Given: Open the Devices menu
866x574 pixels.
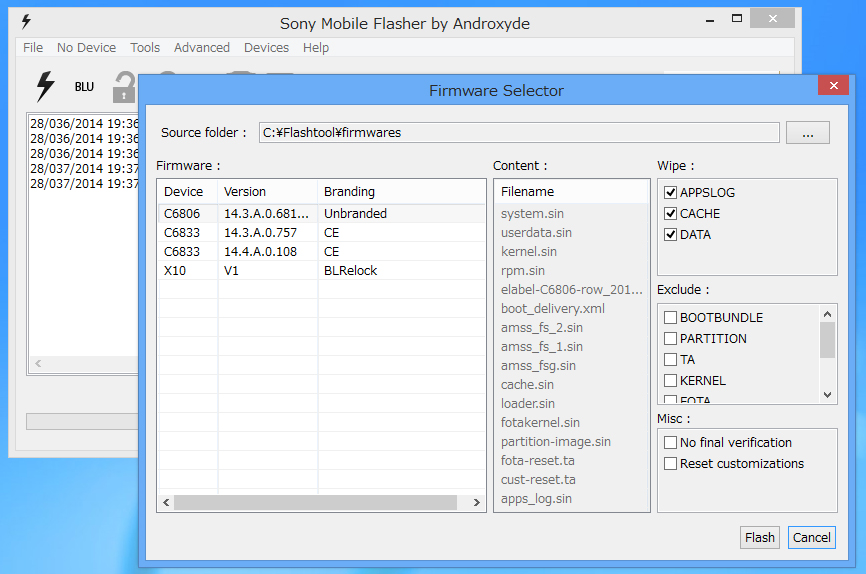Looking at the screenshot, I should point(266,48).
